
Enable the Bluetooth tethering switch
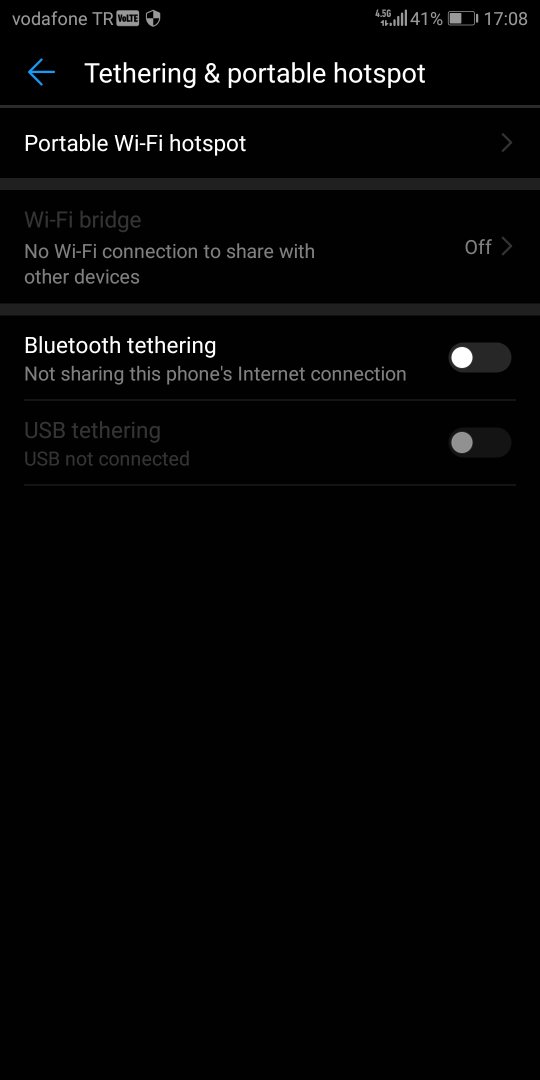coord(480,357)
